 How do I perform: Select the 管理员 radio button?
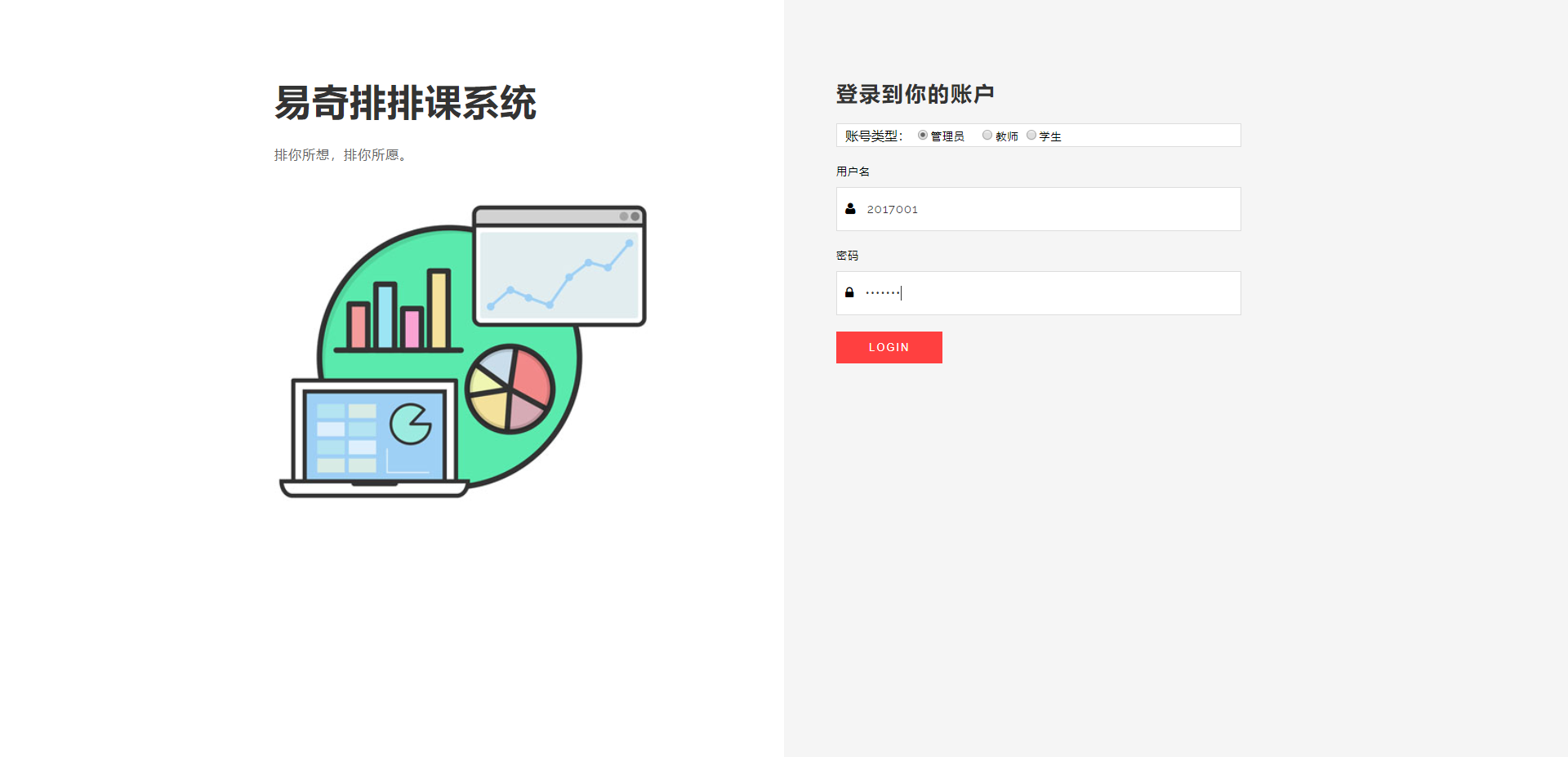[x=923, y=136]
